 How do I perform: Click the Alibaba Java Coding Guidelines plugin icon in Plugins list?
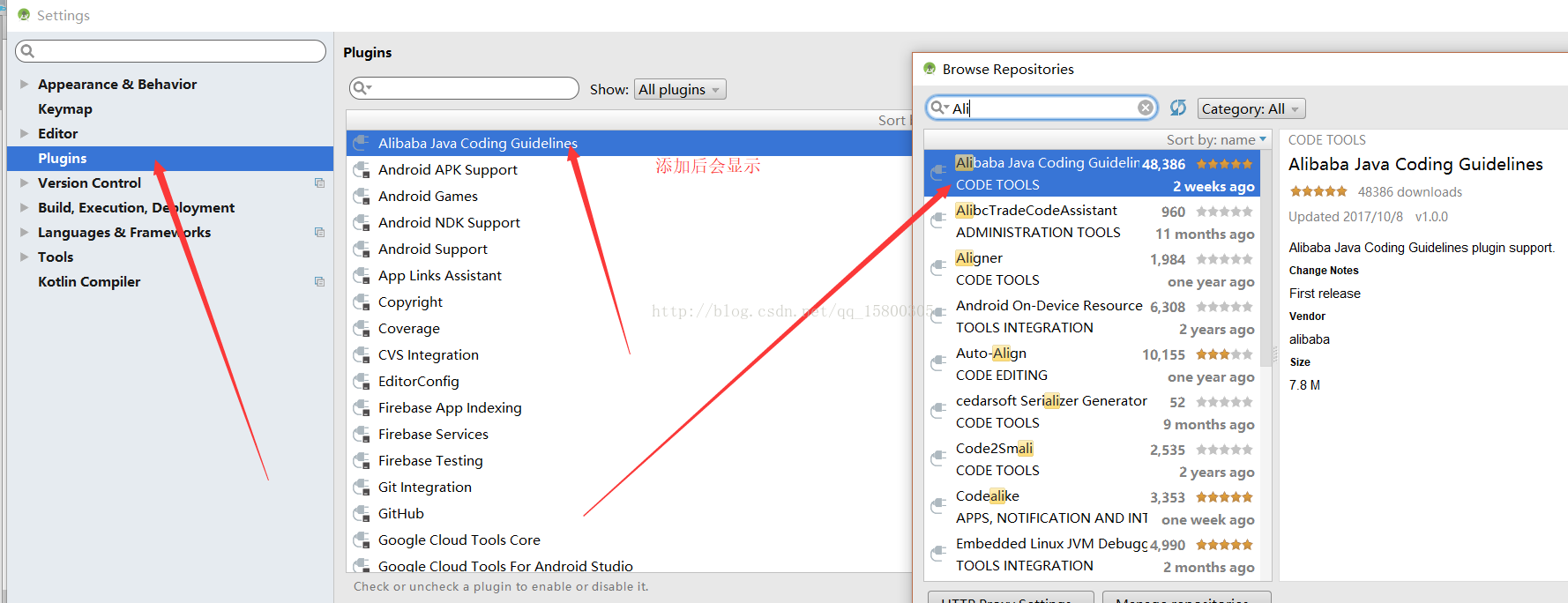click(x=361, y=143)
